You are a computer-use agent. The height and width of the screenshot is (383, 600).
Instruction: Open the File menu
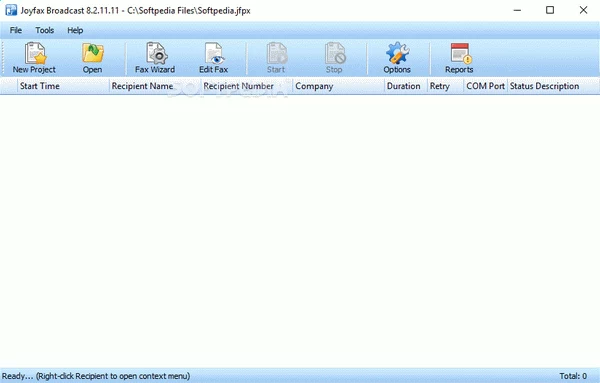pos(16,30)
